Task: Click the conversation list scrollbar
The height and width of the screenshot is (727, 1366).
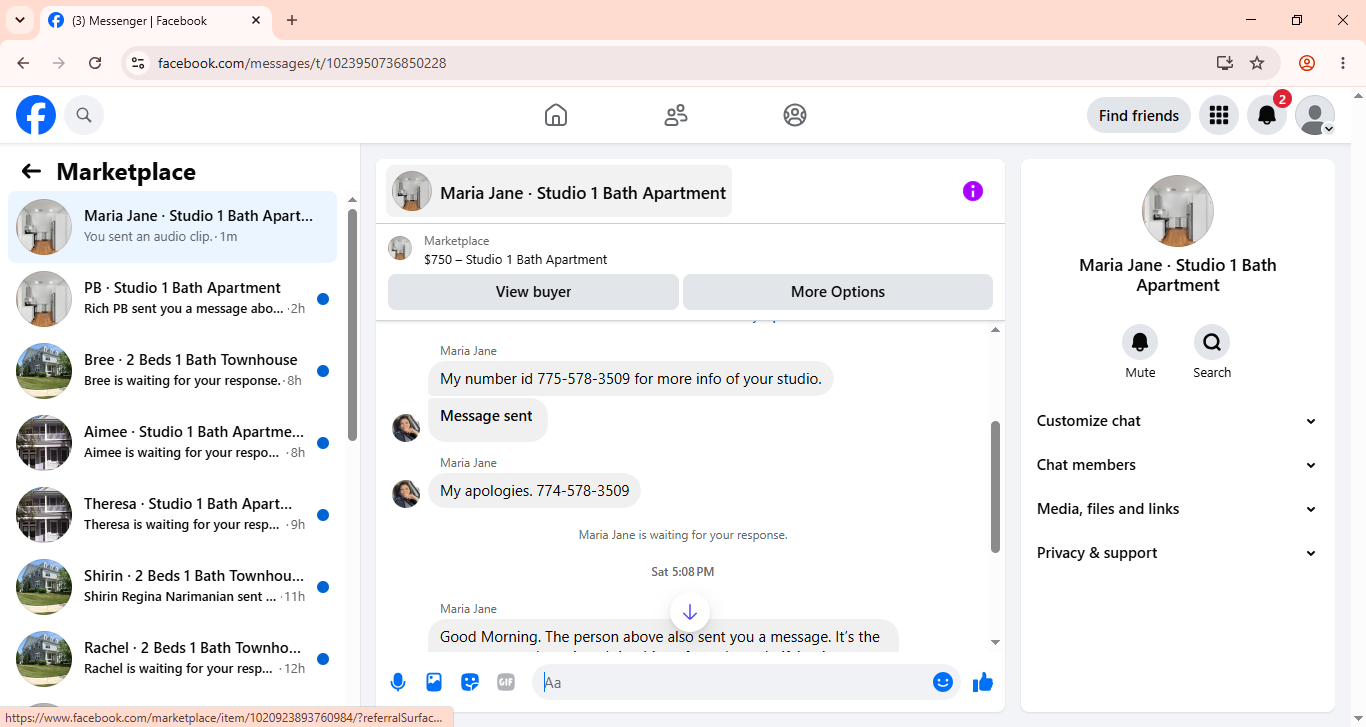Action: point(352,324)
